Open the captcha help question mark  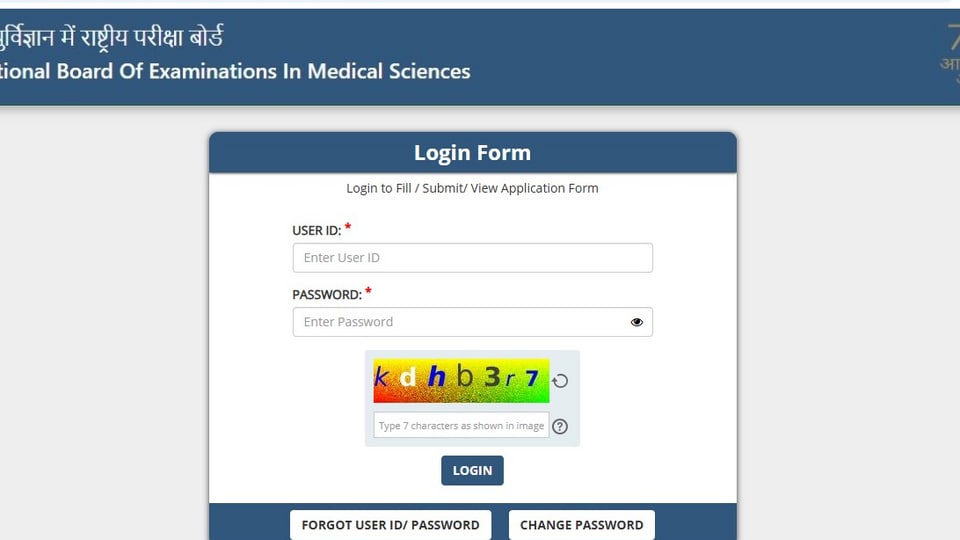[x=560, y=426]
